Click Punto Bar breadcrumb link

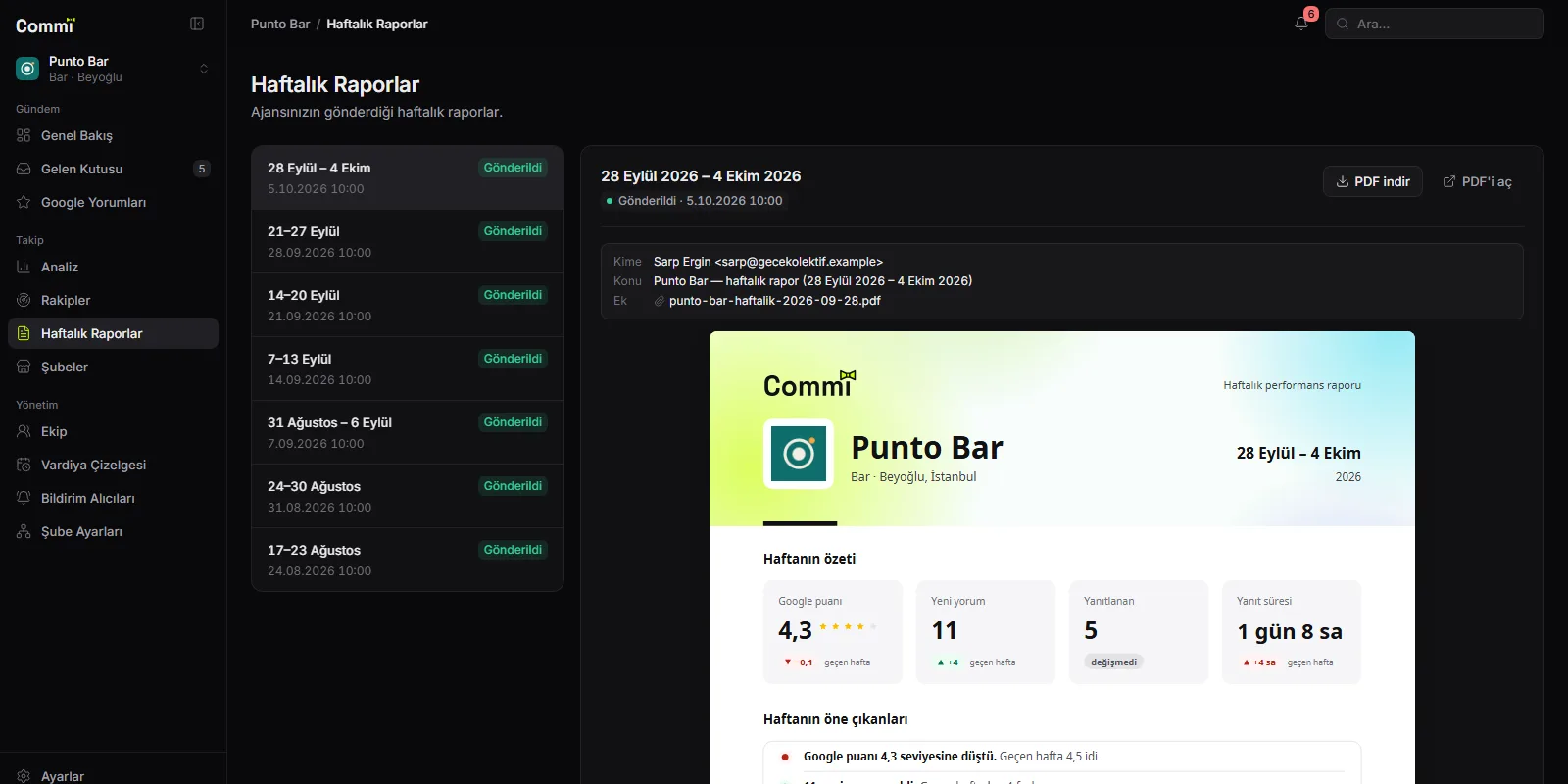[x=280, y=24]
